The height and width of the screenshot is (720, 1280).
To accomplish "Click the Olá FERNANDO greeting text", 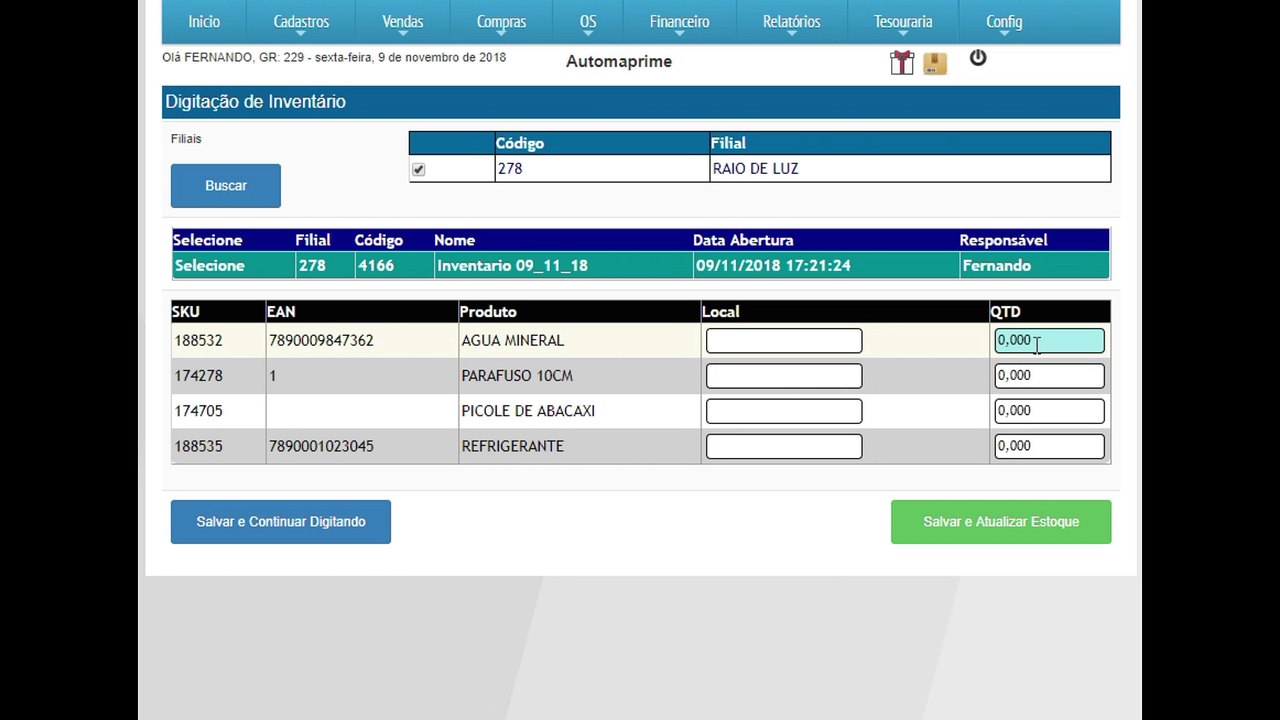I will pyautogui.click(x=334, y=58).
